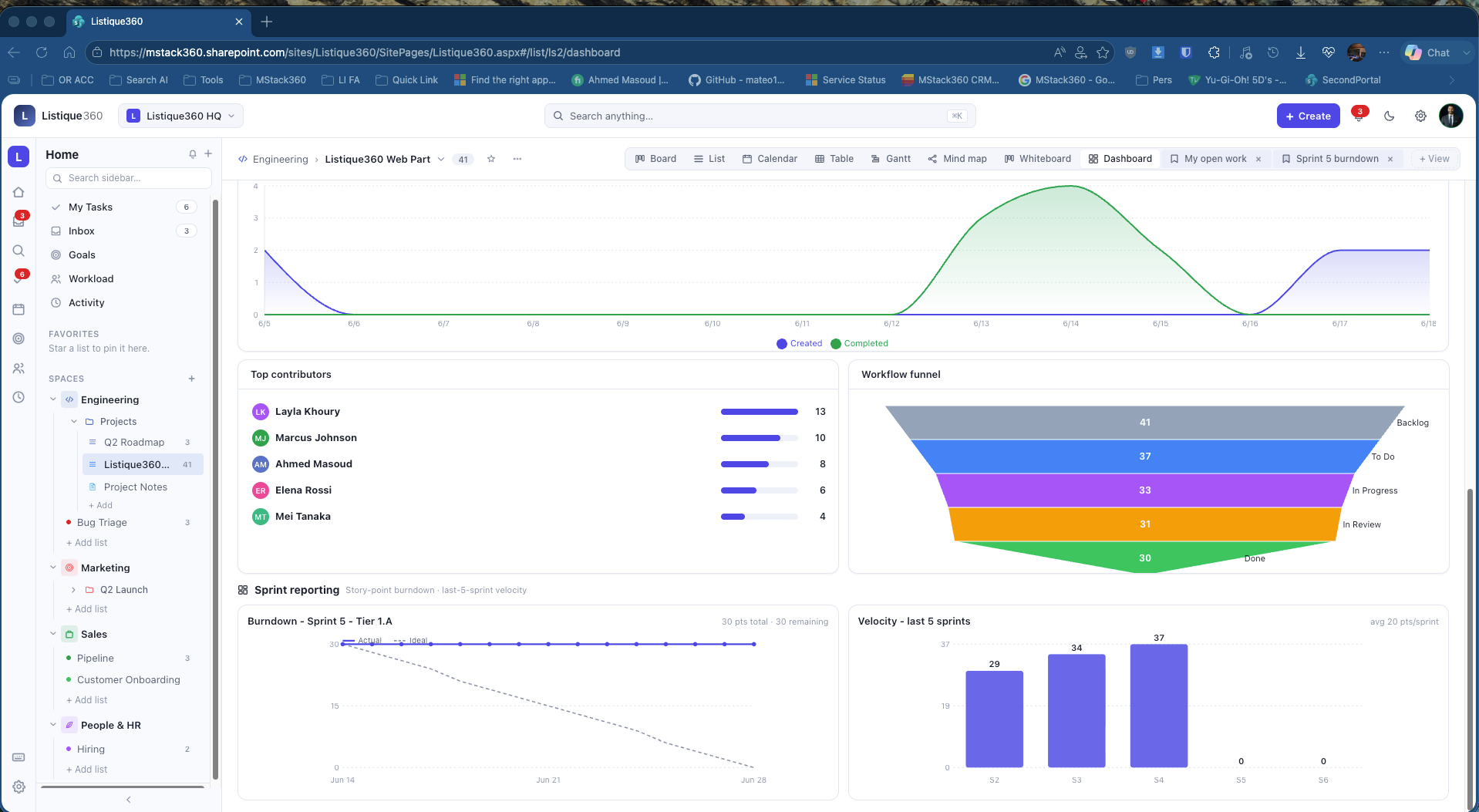The image size is (1479, 812).
Task: Open the Home icon in left rail
Action: [19, 192]
